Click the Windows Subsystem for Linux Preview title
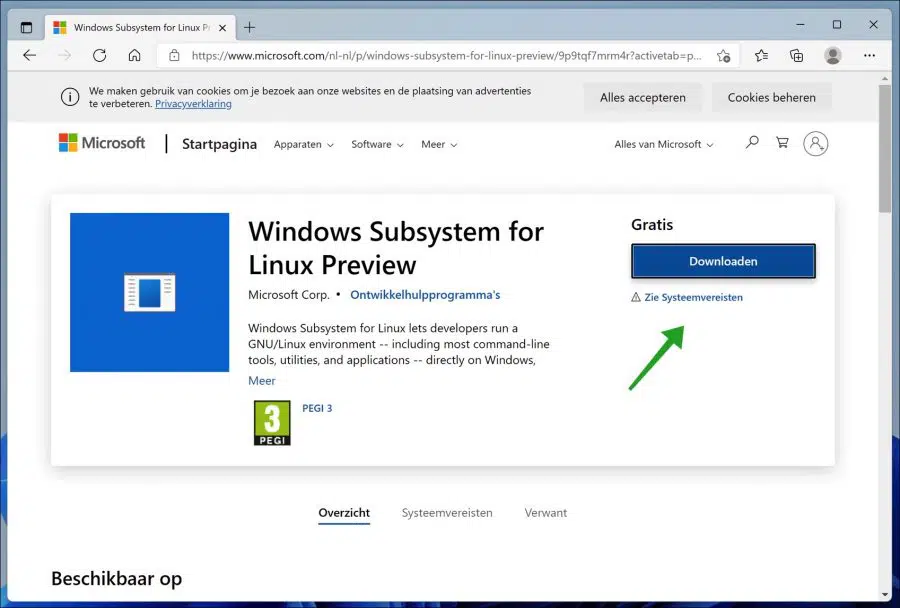 click(x=396, y=248)
